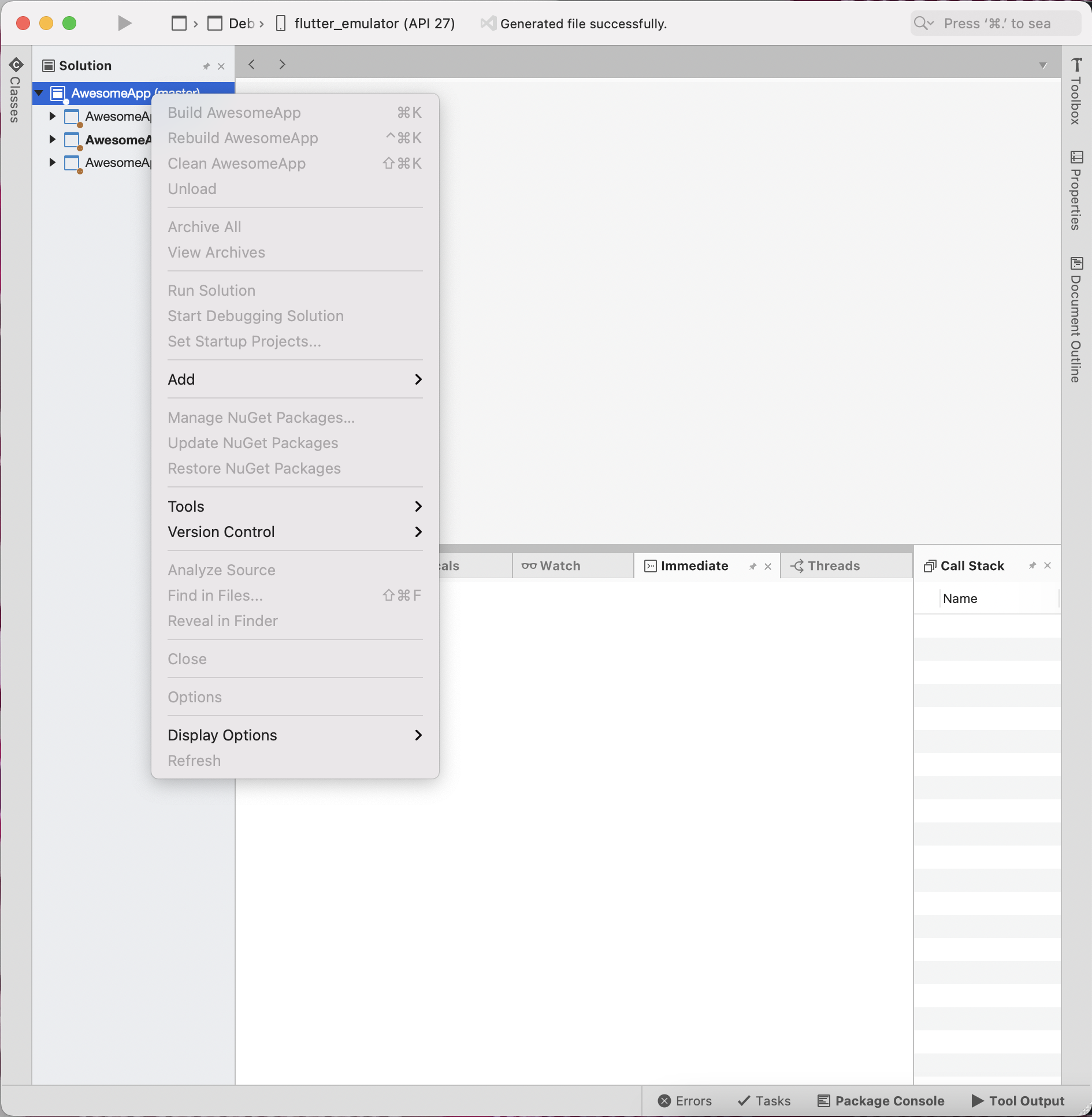Open the Errors panel from the status bar

686,1100
